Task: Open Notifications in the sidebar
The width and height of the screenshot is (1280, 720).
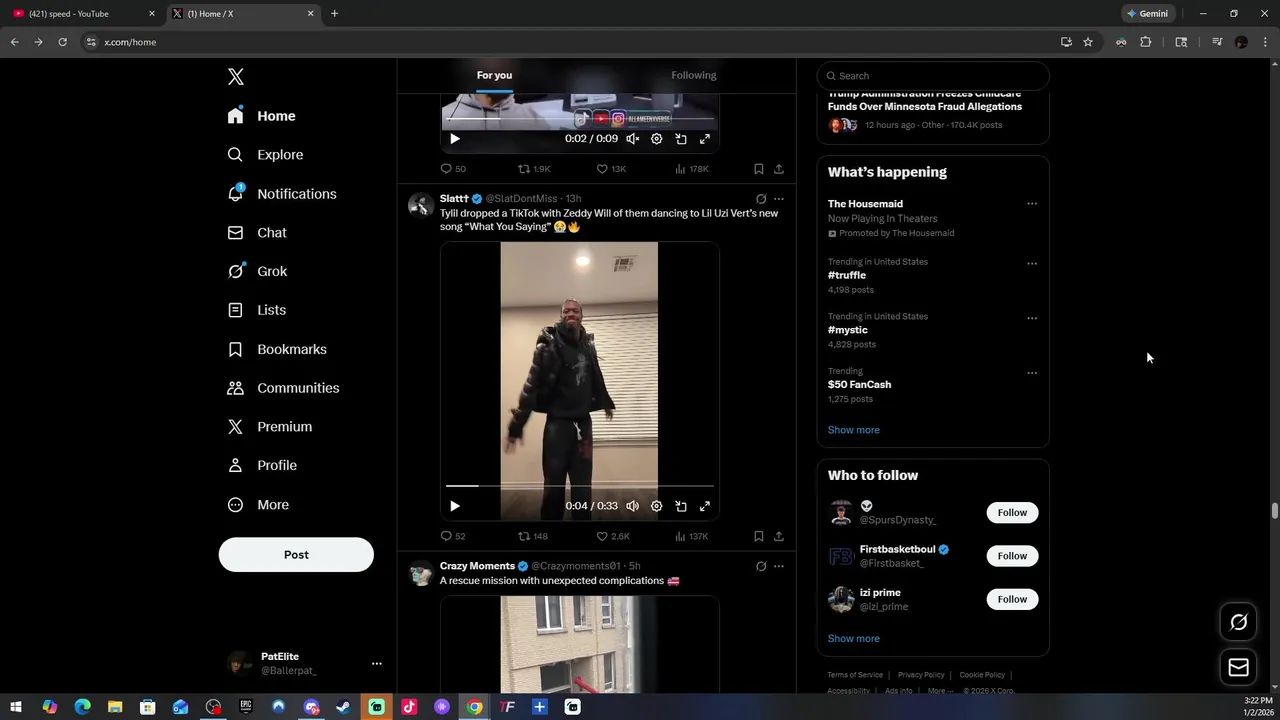Action: tap(282, 194)
